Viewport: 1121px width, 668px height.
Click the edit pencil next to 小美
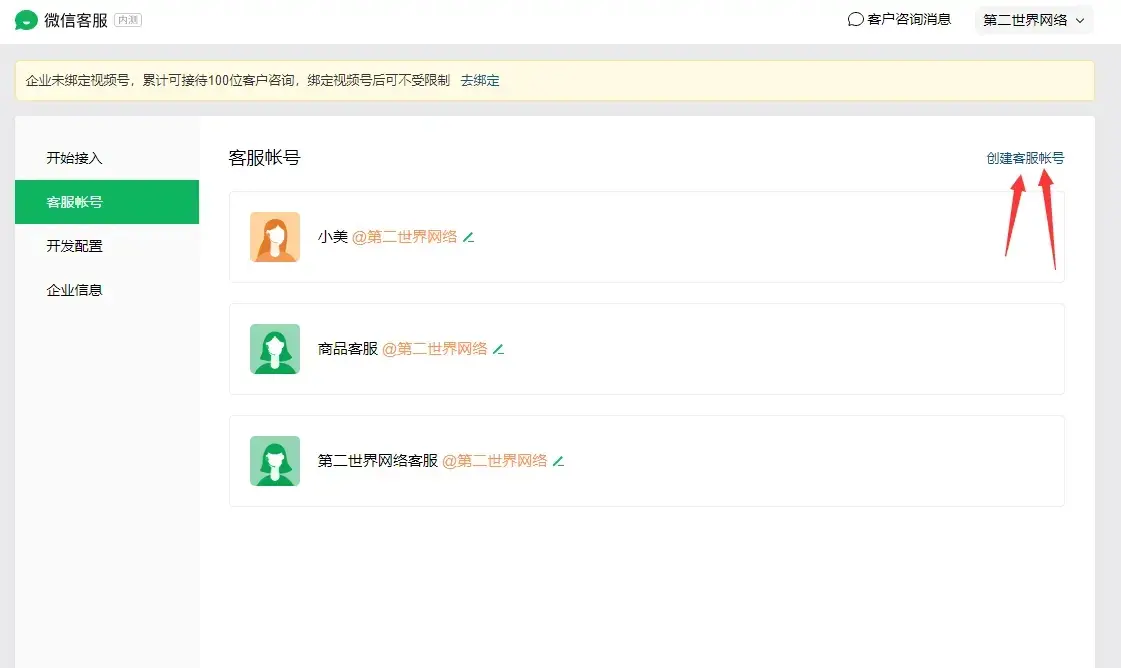click(468, 238)
